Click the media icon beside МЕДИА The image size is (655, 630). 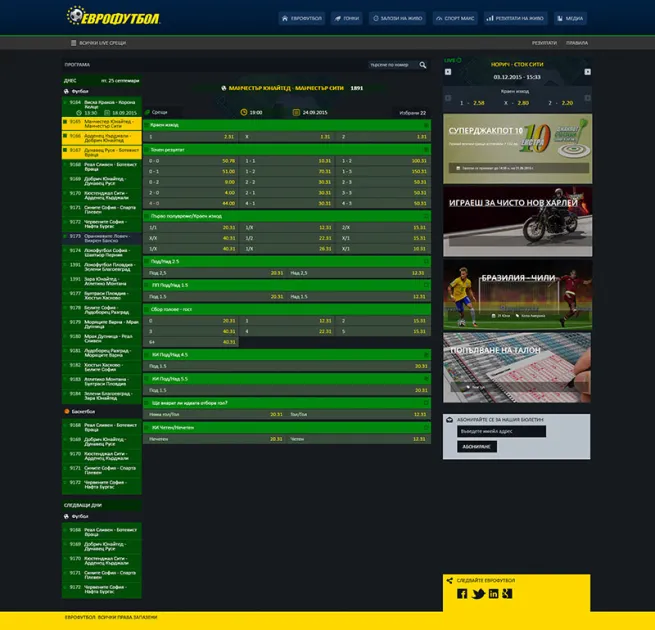coord(560,18)
